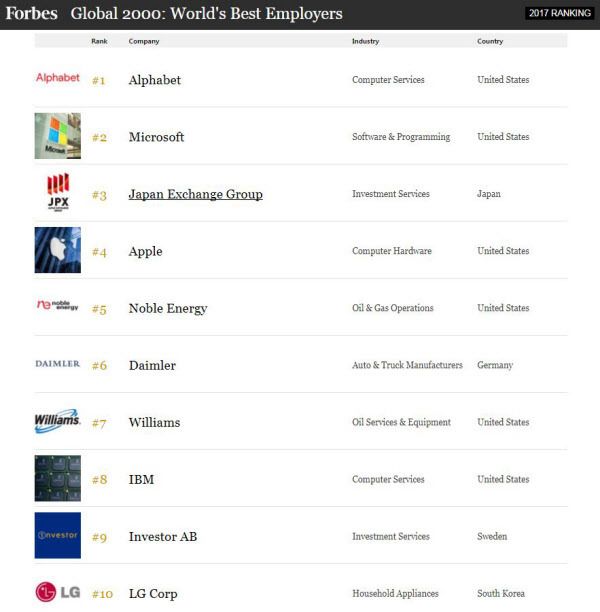Image resolution: width=600 pixels, height=612 pixels.
Task: Open the IBM company link
Action: (141, 479)
